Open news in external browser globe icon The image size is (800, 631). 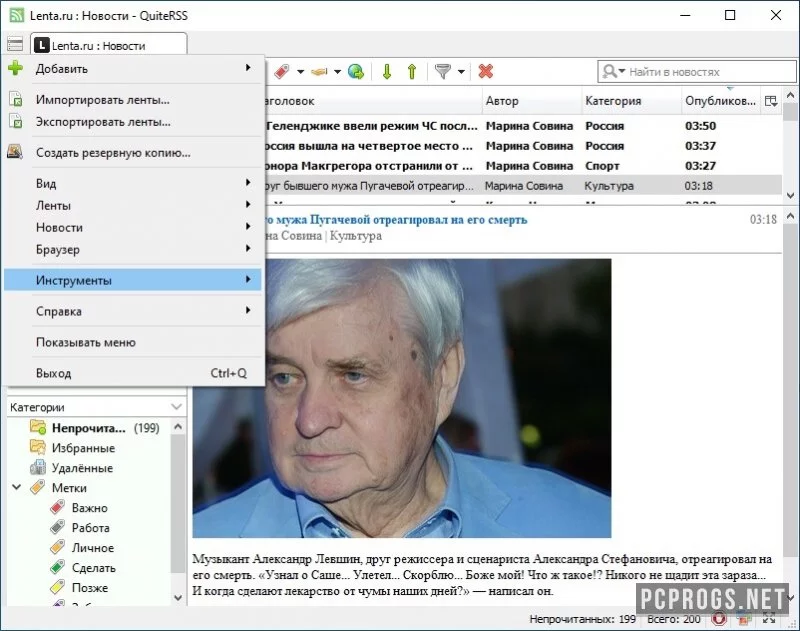(x=356, y=71)
